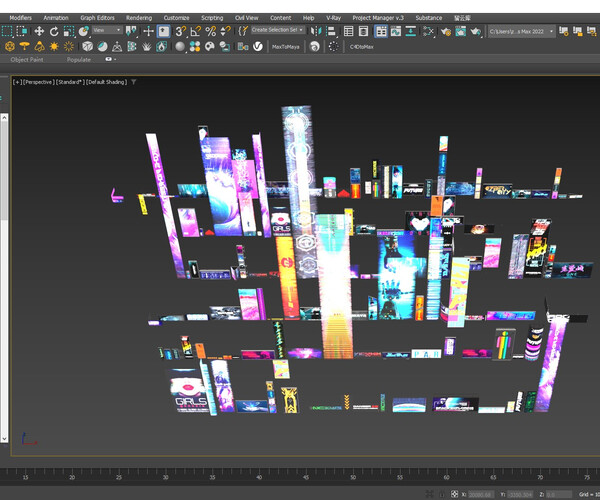Open the Civil View menu
The width and height of the screenshot is (600, 500).
246,18
